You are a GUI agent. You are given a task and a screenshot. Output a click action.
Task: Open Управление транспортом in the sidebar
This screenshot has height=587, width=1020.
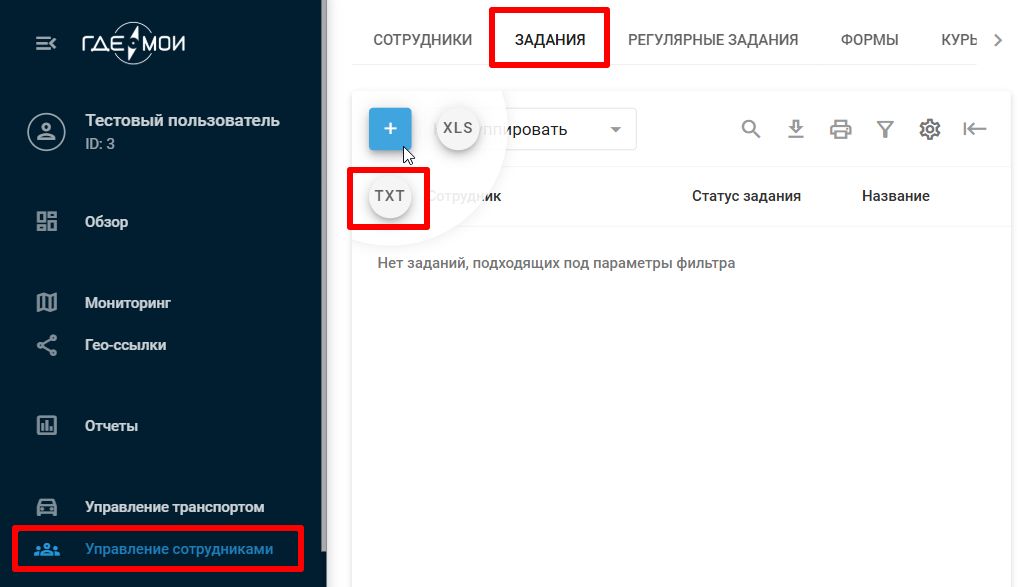pos(45,506)
